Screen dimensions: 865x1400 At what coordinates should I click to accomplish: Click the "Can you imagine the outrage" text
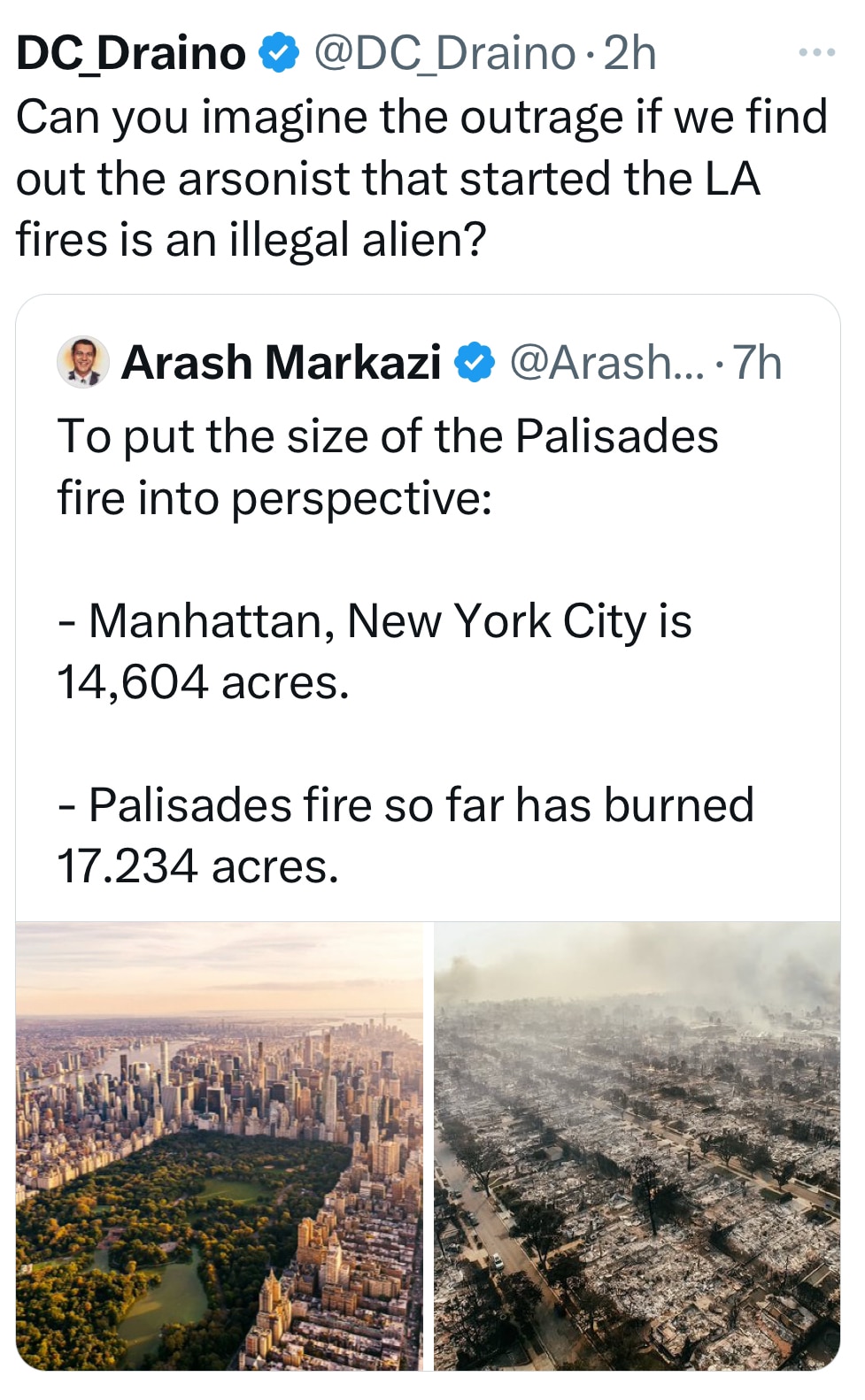(421, 117)
